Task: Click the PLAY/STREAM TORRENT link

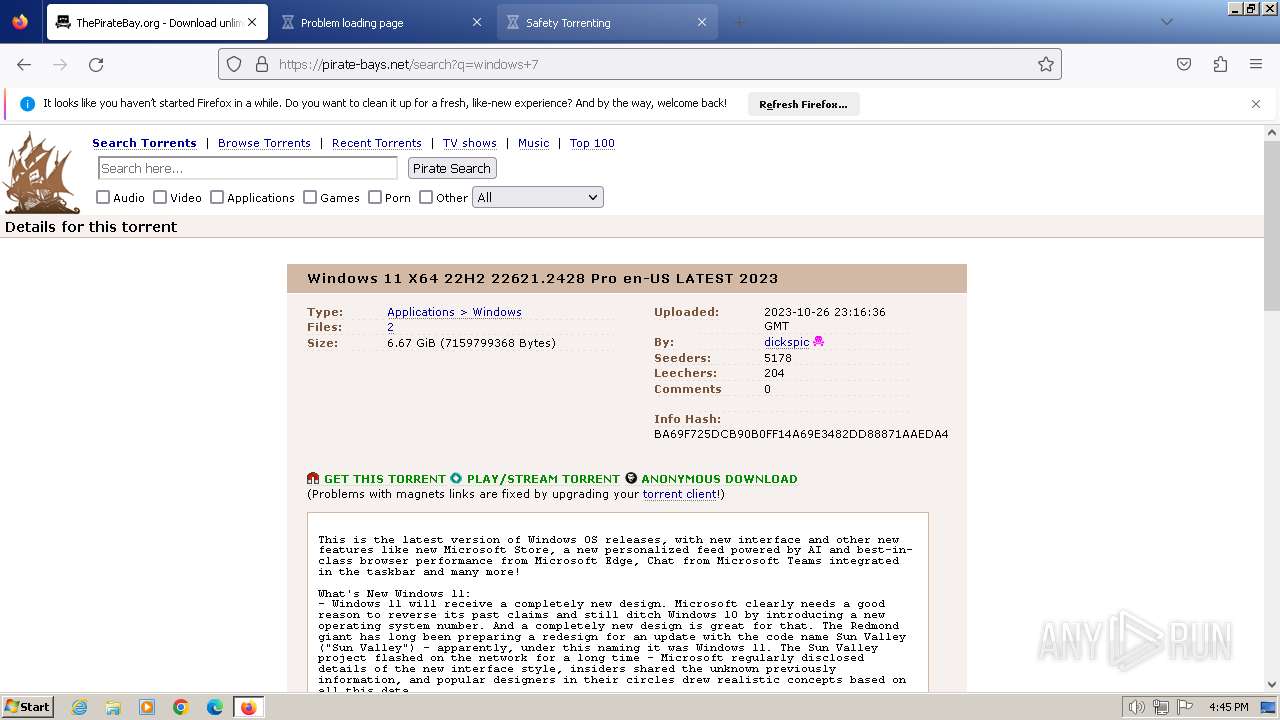Action: pos(543,479)
